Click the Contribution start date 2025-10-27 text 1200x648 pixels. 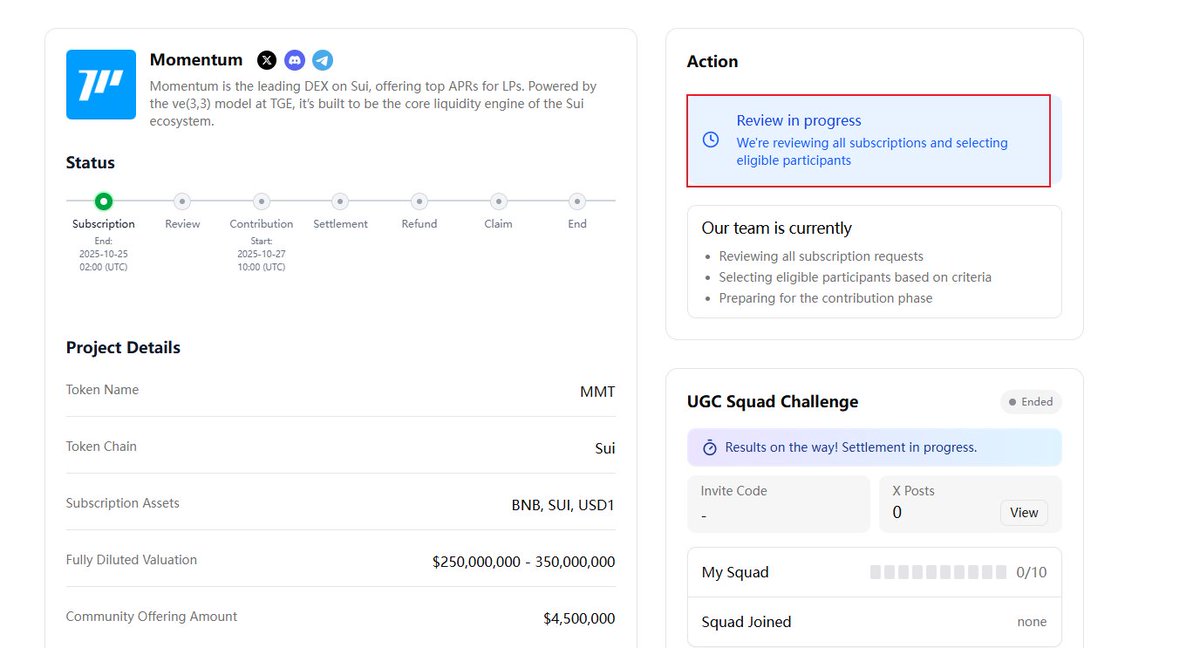pos(261,254)
